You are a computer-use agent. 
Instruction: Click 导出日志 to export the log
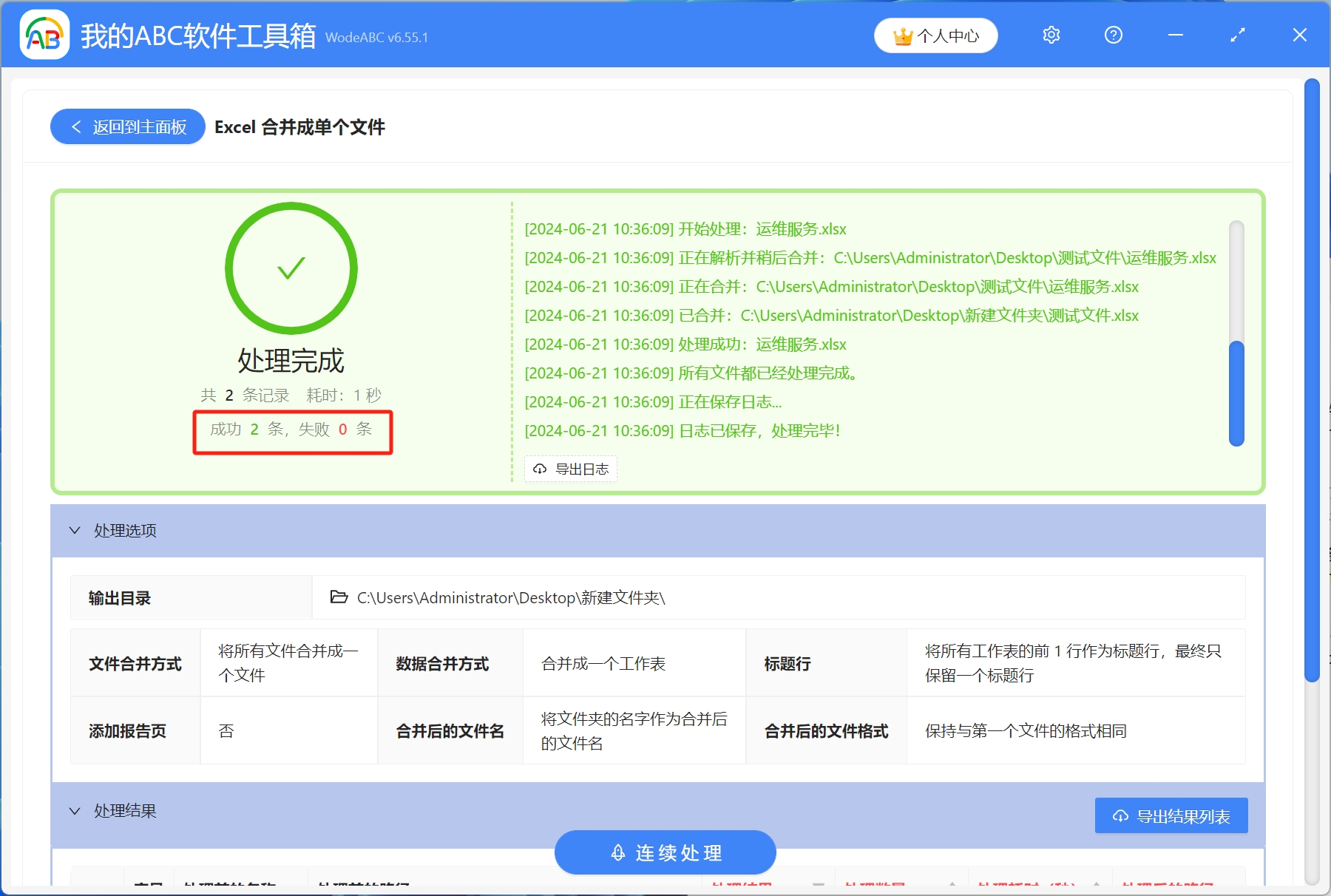570,469
